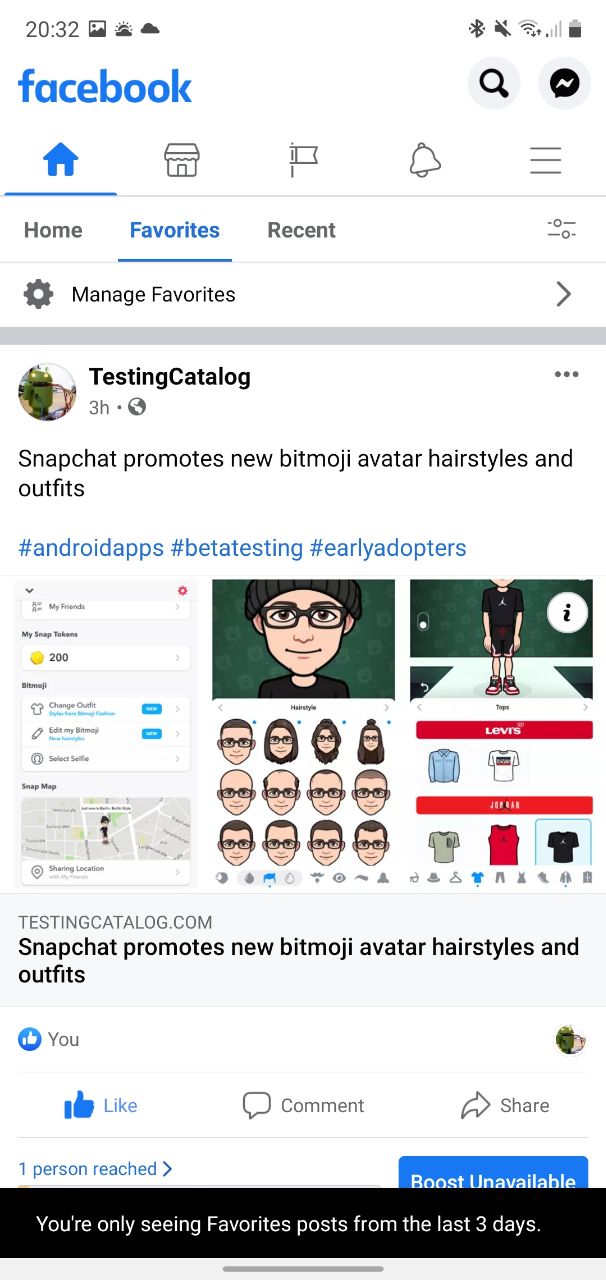Image resolution: width=606 pixels, height=1280 pixels.
Task: Switch to the Recent tab
Action: tap(301, 230)
